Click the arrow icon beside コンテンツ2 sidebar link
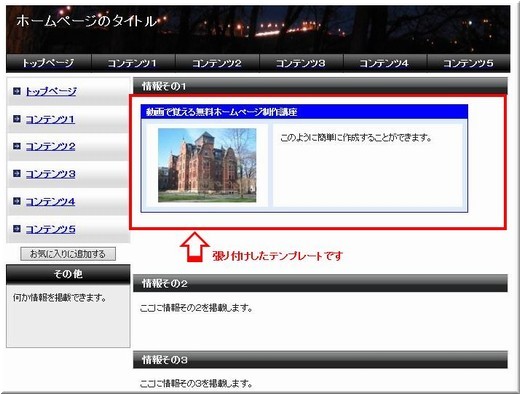The image size is (520, 394). (17, 146)
